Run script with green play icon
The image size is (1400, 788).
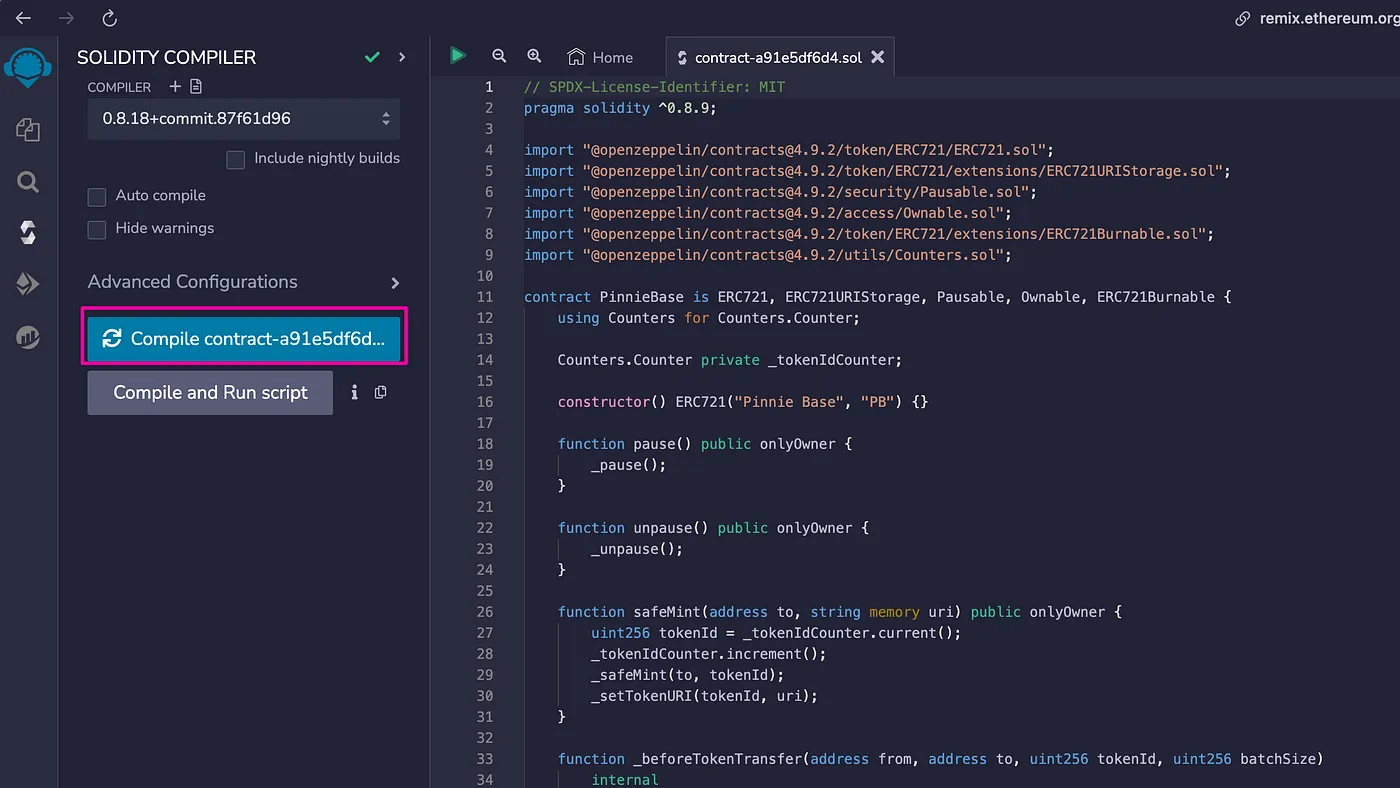(458, 56)
